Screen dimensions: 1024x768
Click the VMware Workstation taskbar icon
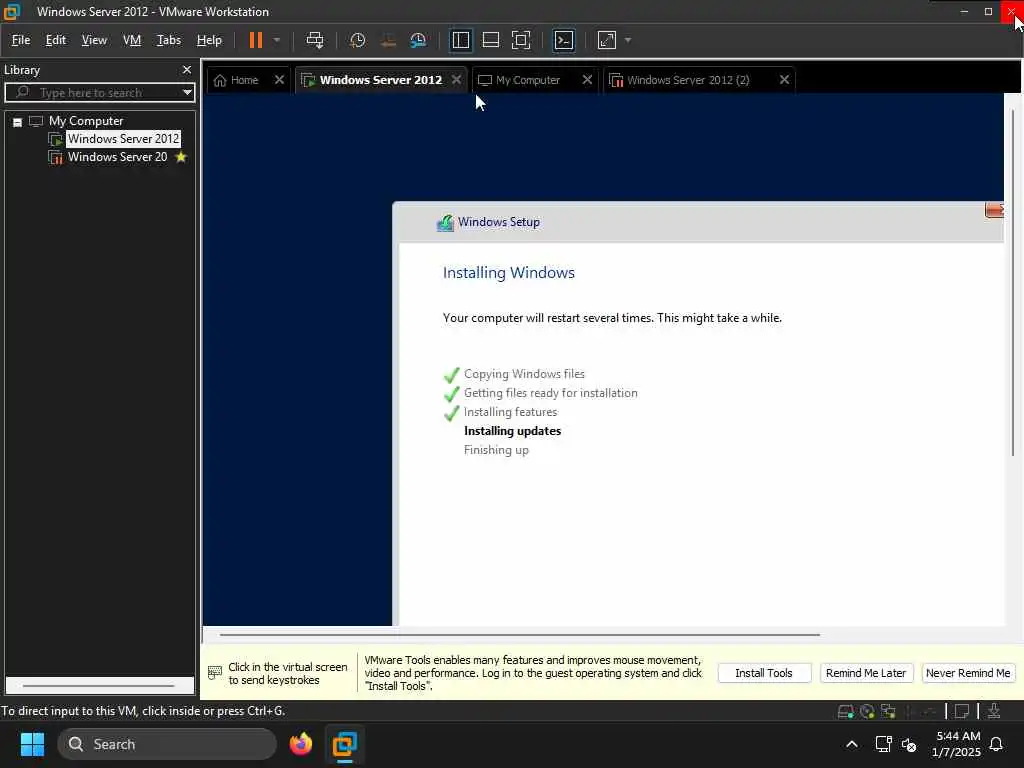pyautogui.click(x=345, y=744)
